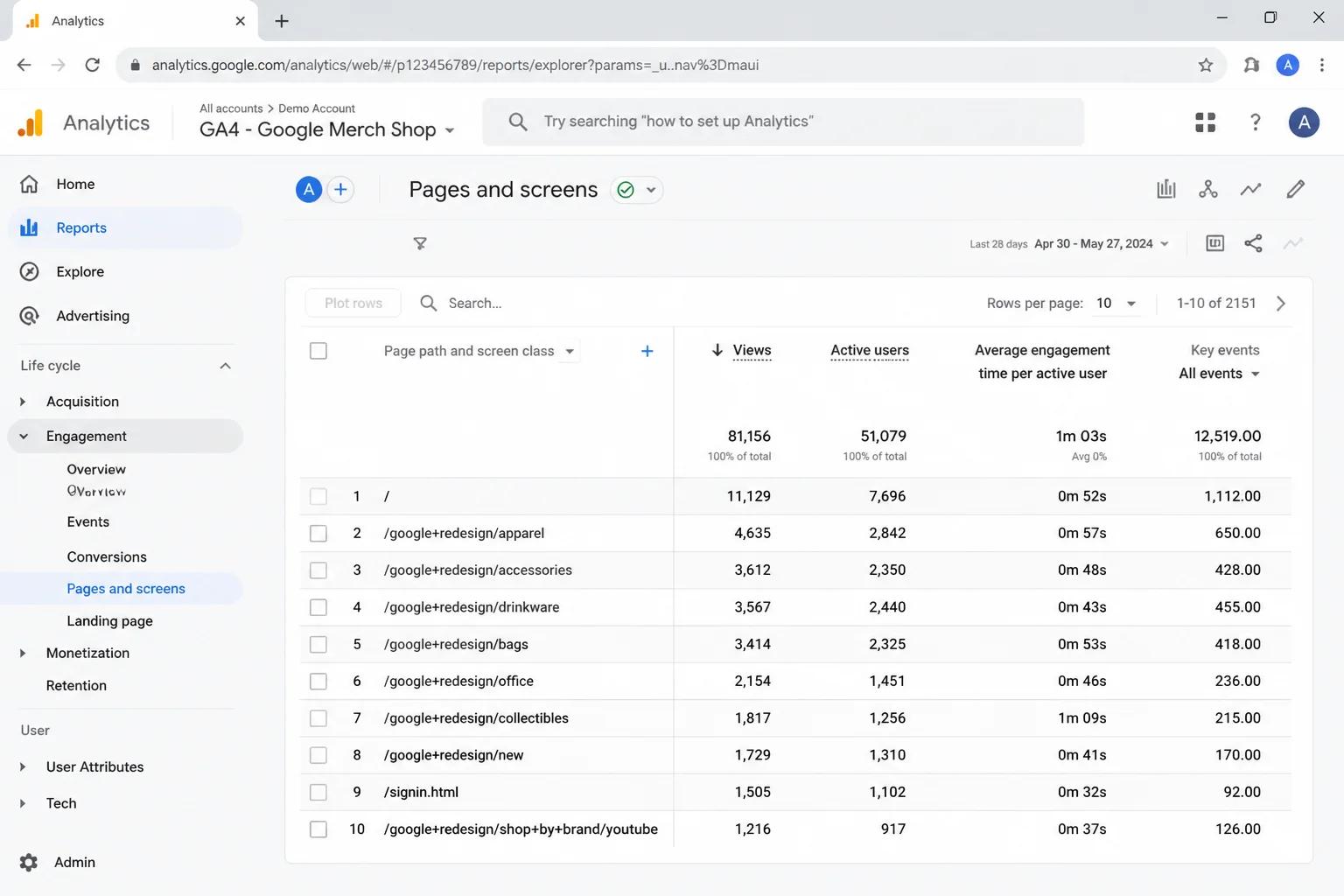Click the add filter funnel icon
The width and height of the screenshot is (1344, 896).
tap(420, 243)
